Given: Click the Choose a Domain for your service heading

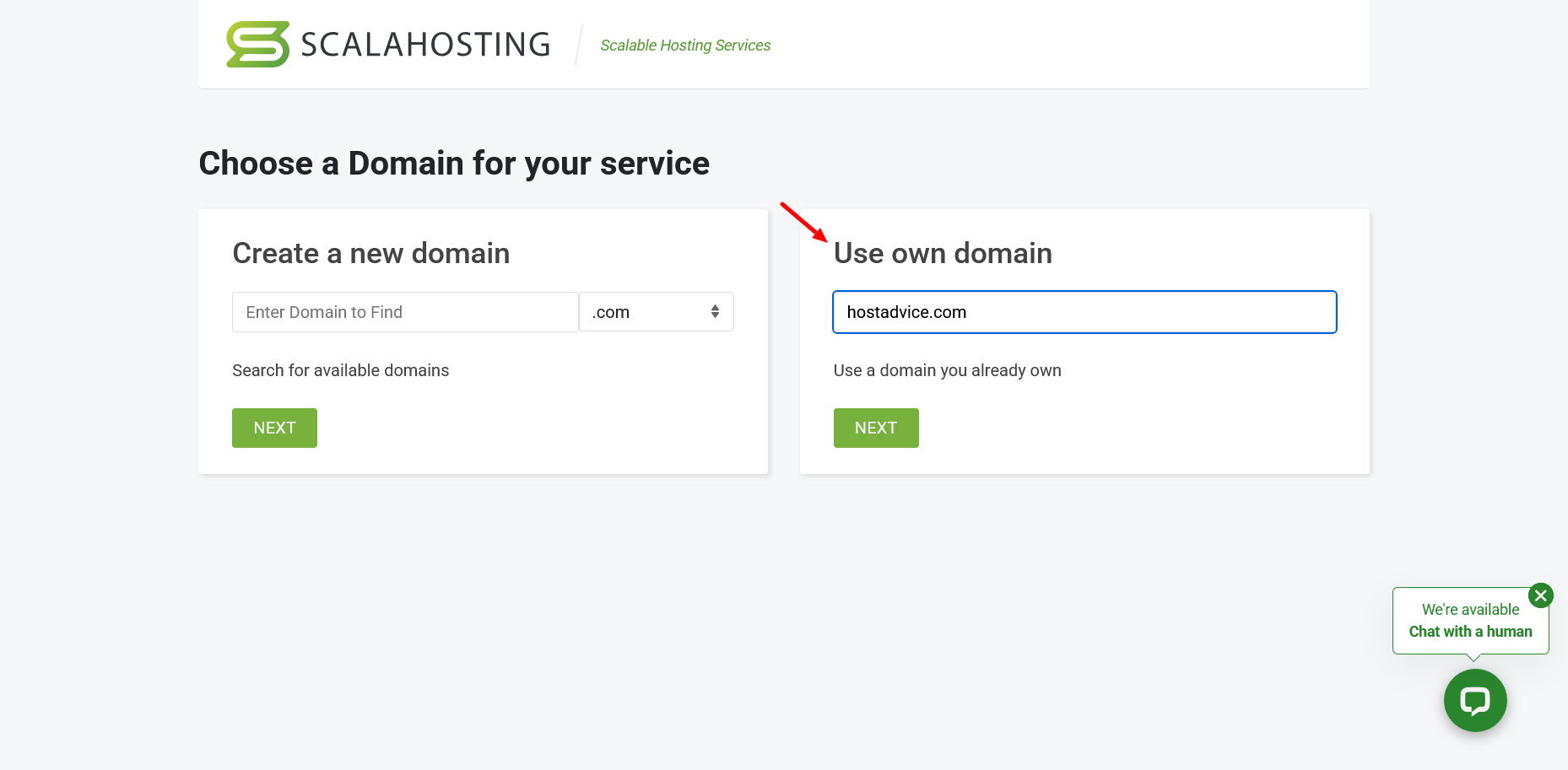Looking at the screenshot, I should point(454,164).
